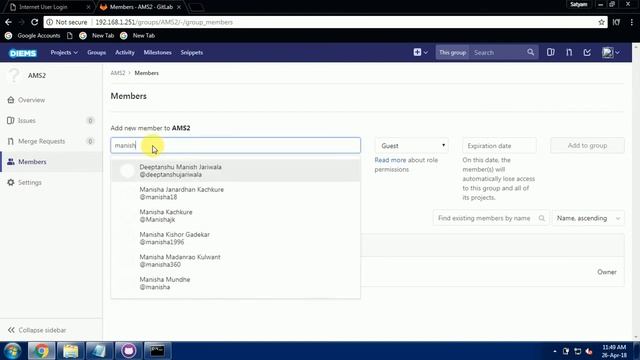The image size is (640, 360).
Task: Open the Google Accounts bookmark
Action: coord(33,36)
